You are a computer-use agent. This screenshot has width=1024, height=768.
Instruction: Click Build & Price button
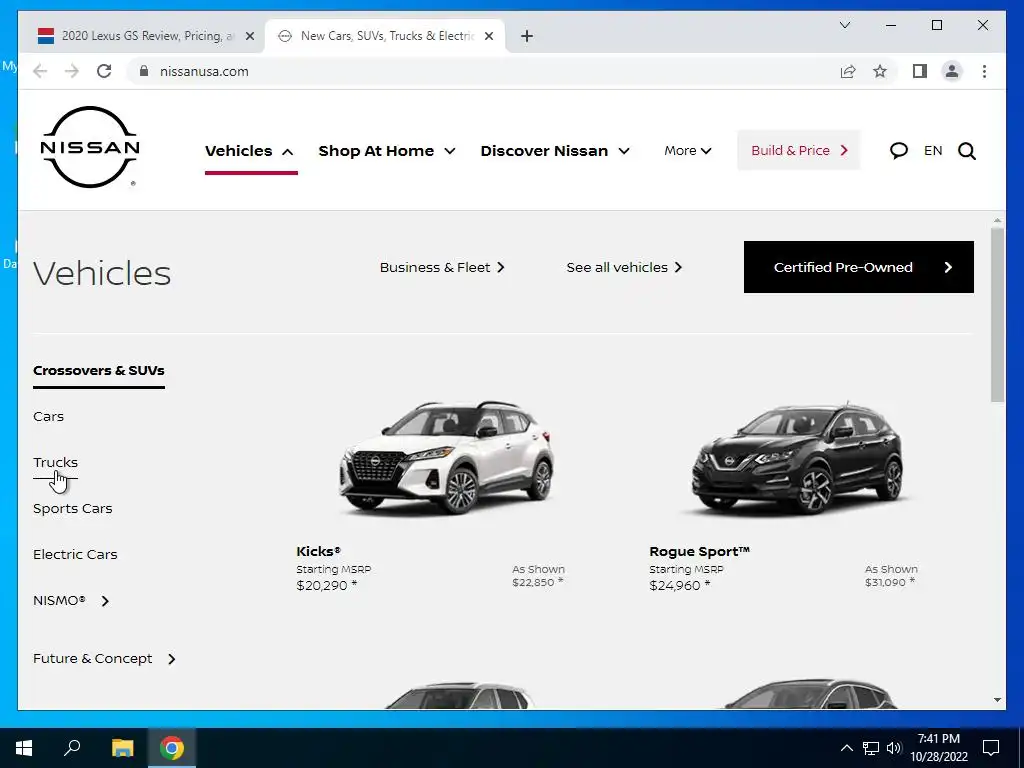[799, 150]
